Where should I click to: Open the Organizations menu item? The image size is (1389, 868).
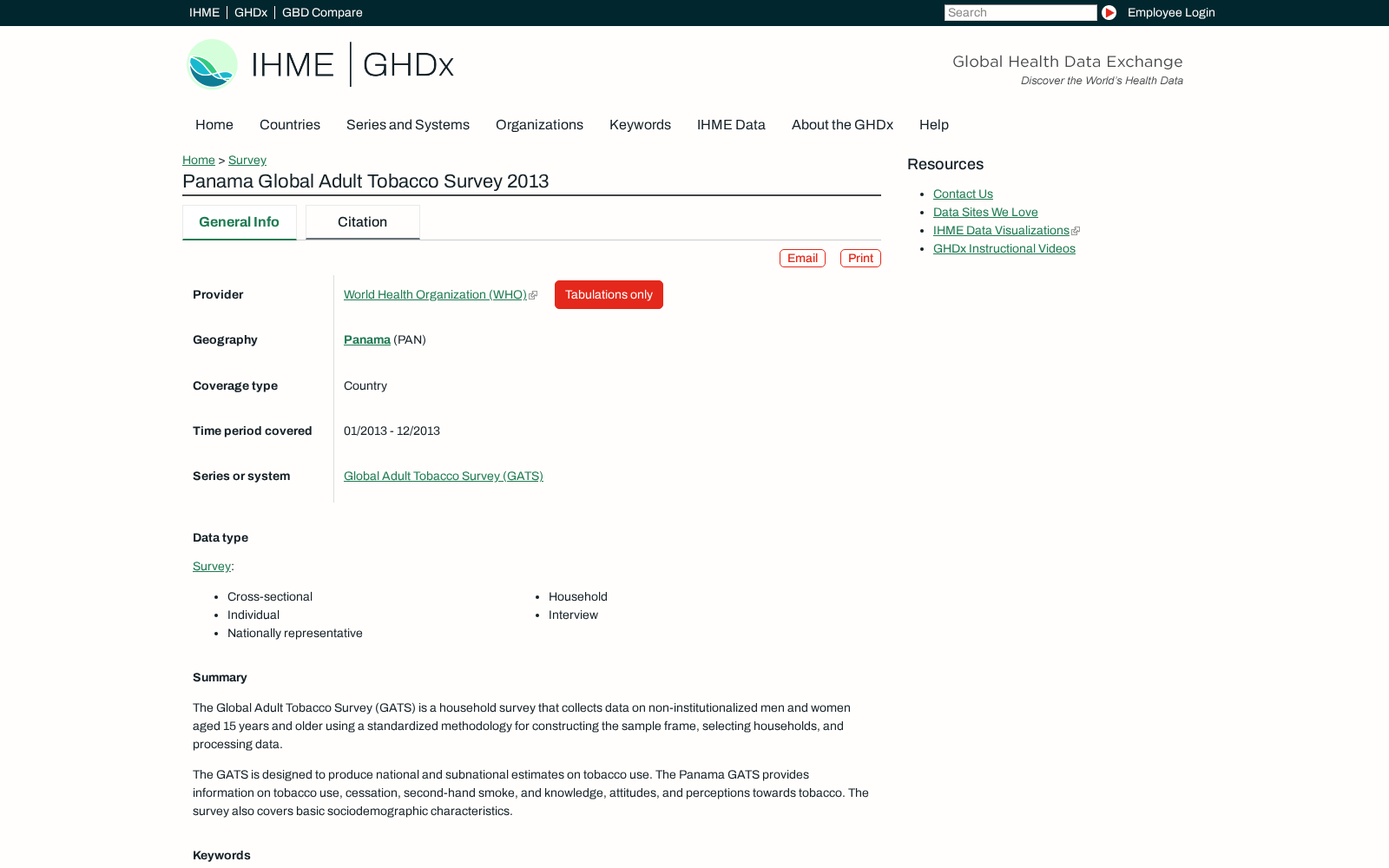click(539, 125)
